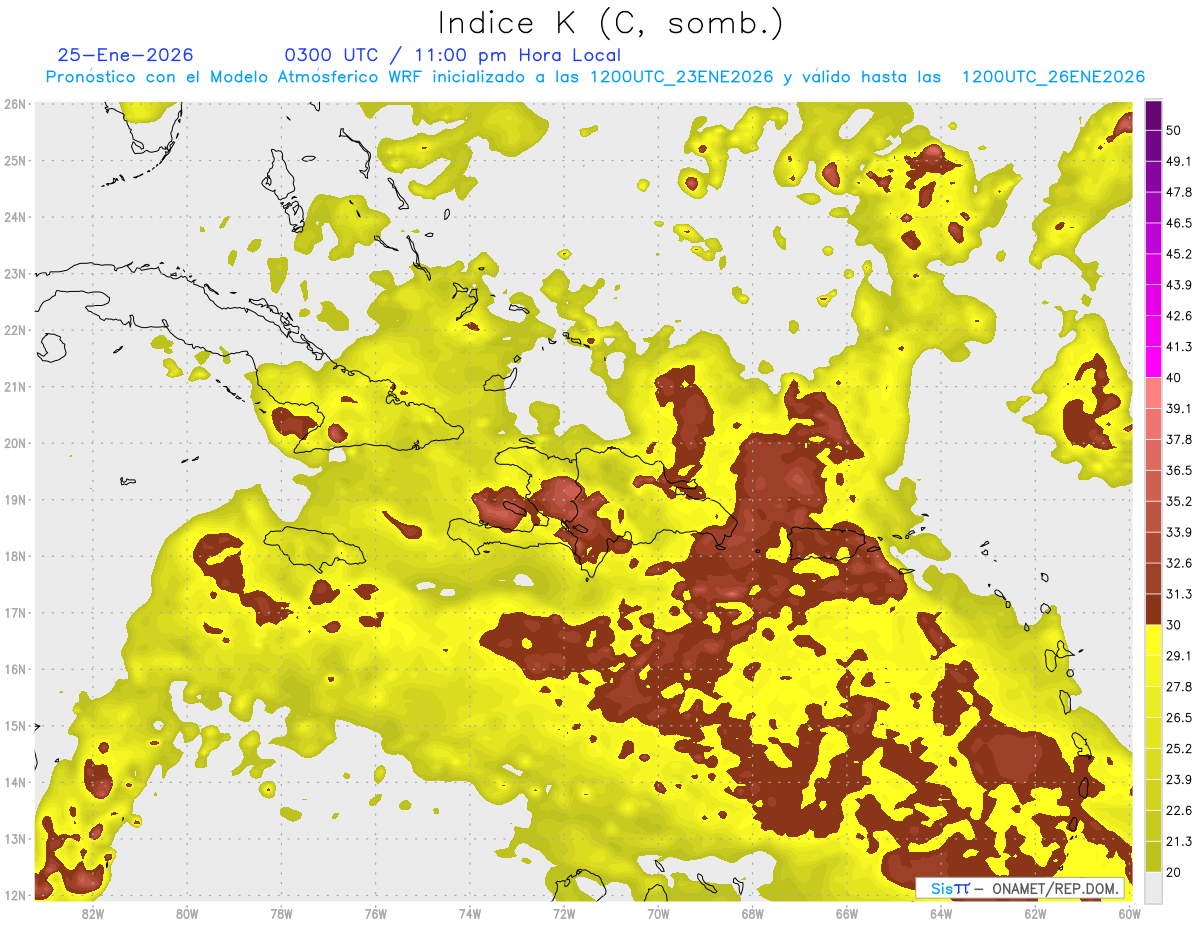Click the colorbar value '47.8'
Viewport: 1200px width, 927px height.
point(1178,192)
